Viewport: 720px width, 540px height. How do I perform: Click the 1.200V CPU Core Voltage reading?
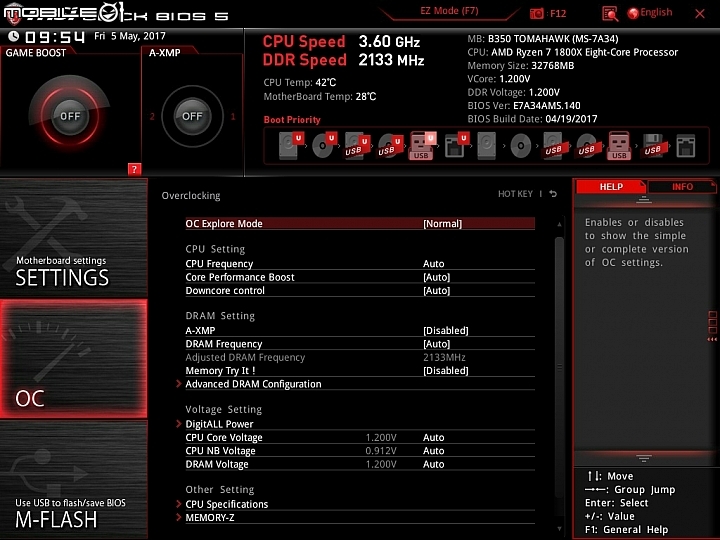381,437
